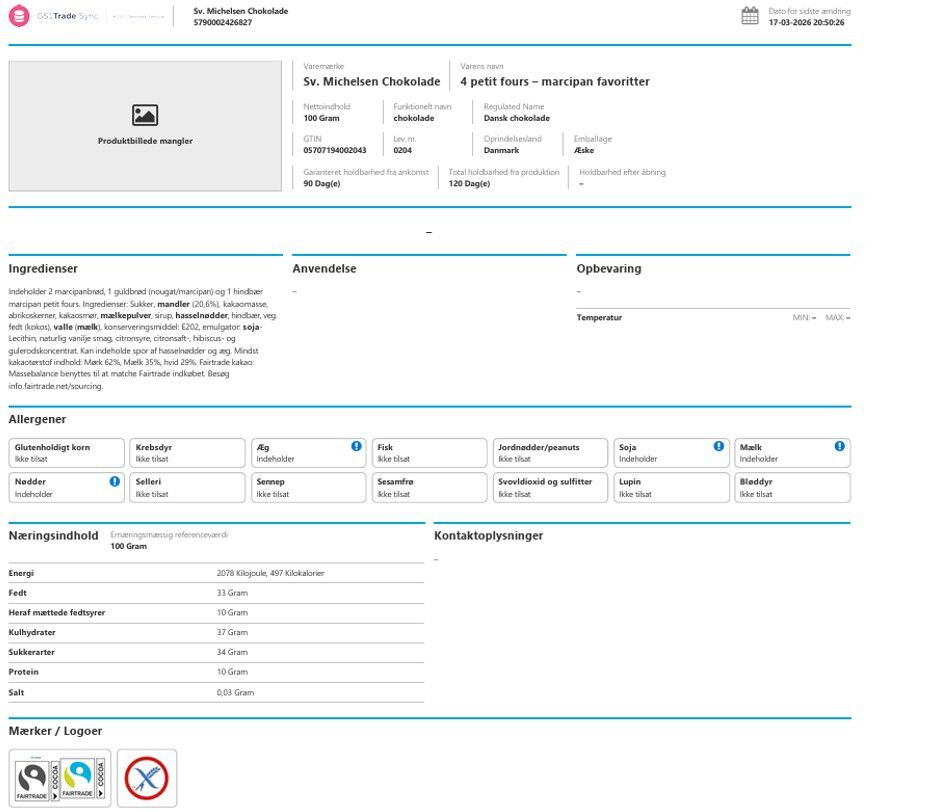
Task: Click the Næringsindhold section heading
Action: pyautogui.click(x=54, y=536)
